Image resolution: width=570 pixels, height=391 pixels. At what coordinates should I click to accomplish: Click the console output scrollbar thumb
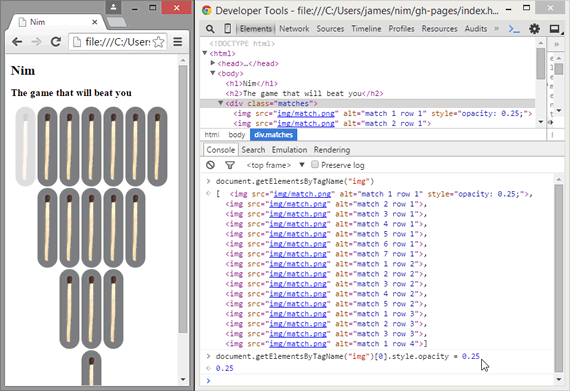(x=558, y=278)
